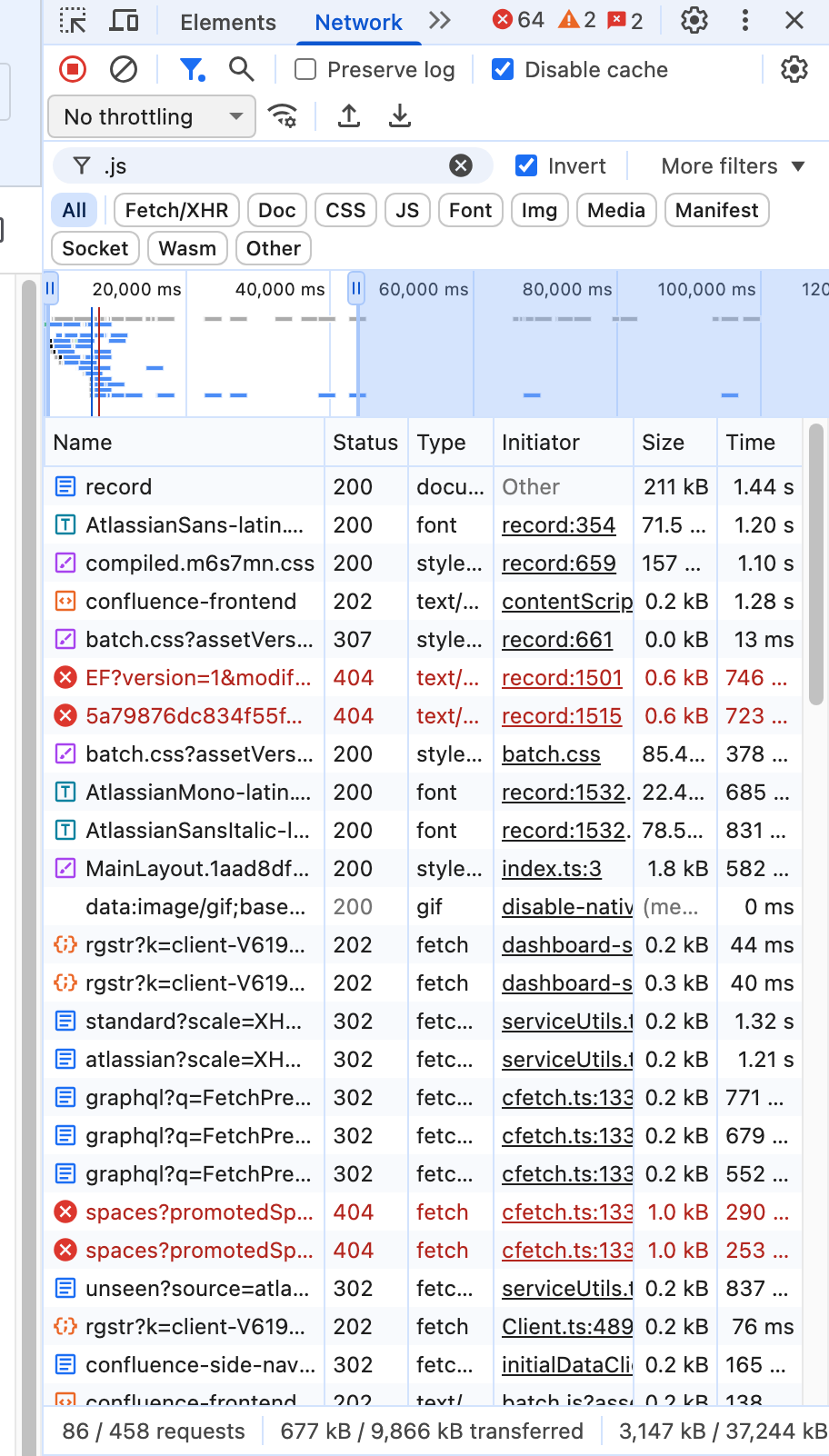The image size is (829, 1456).
Task: Click into the .js filter input field
Action: click(273, 165)
